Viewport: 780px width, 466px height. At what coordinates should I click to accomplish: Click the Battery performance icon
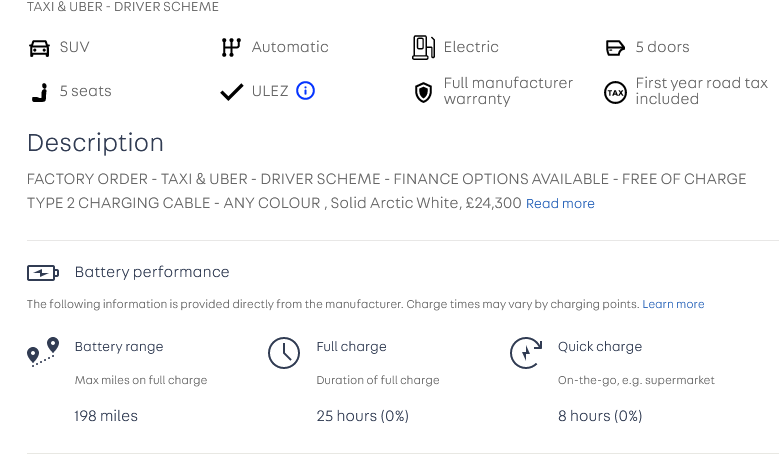pyautogui.click(x=42, y=273)
